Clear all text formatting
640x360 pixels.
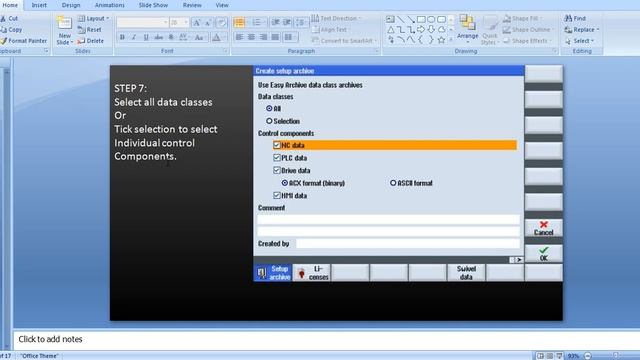[x=221, y=22]
